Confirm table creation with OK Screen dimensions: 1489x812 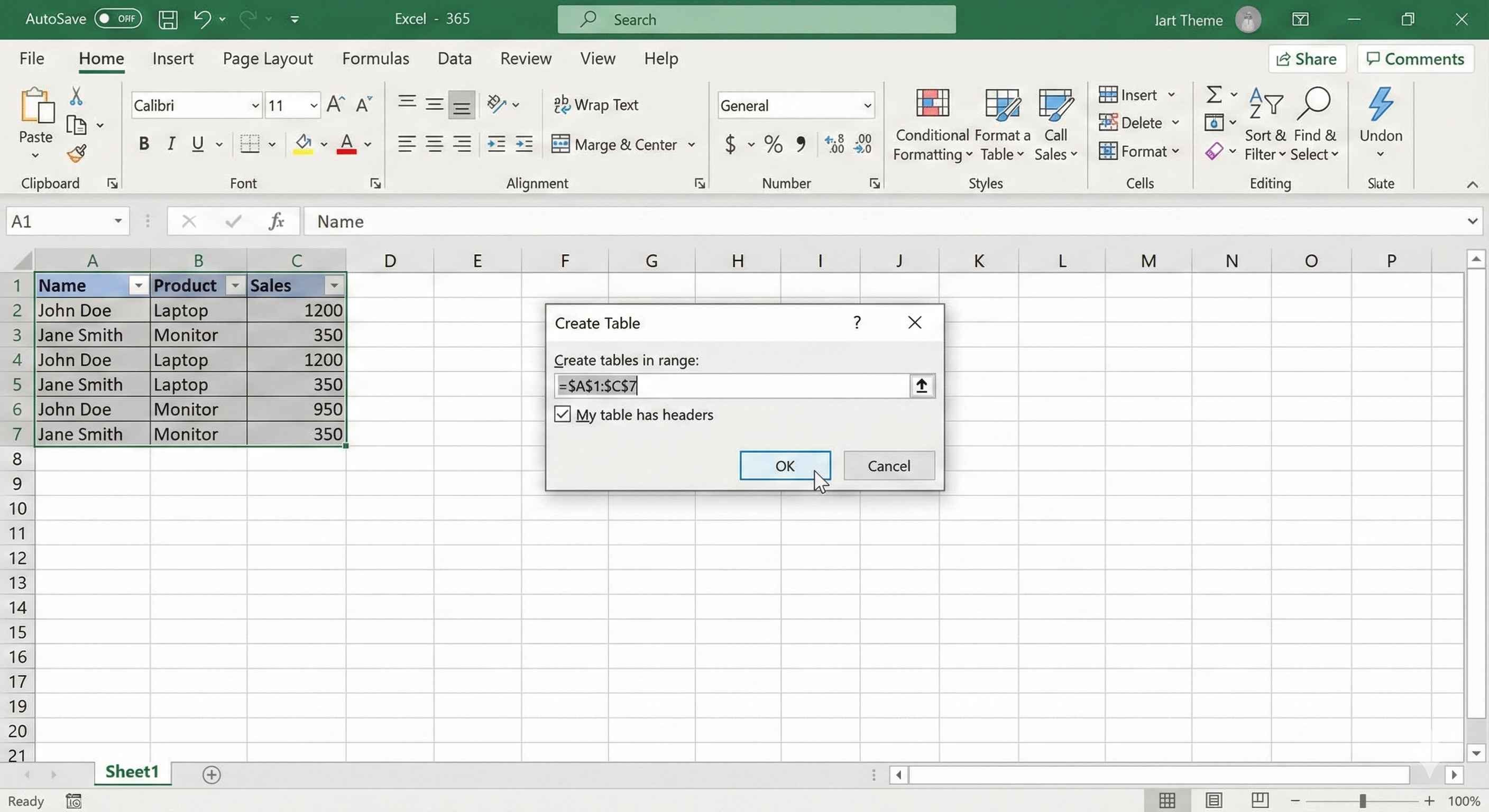coord(785,466)
